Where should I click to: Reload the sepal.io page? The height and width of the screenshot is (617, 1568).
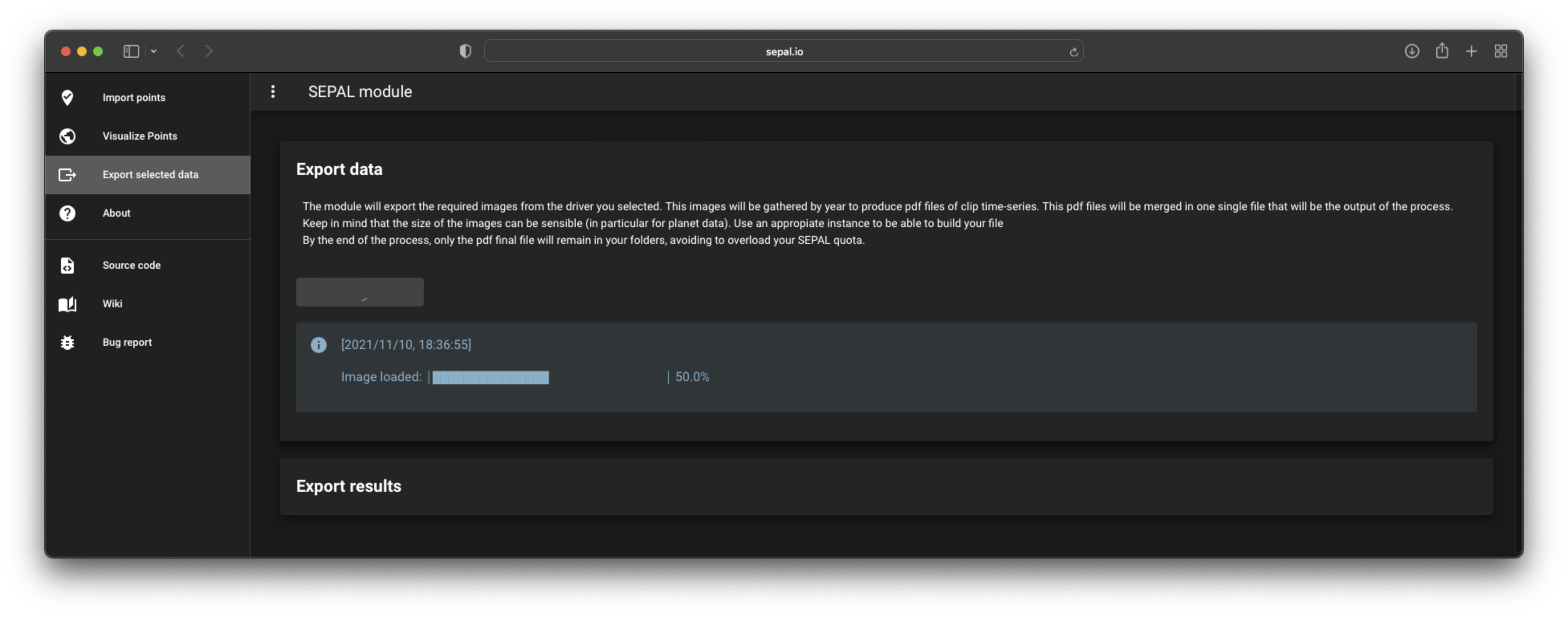coord(1073,52)
